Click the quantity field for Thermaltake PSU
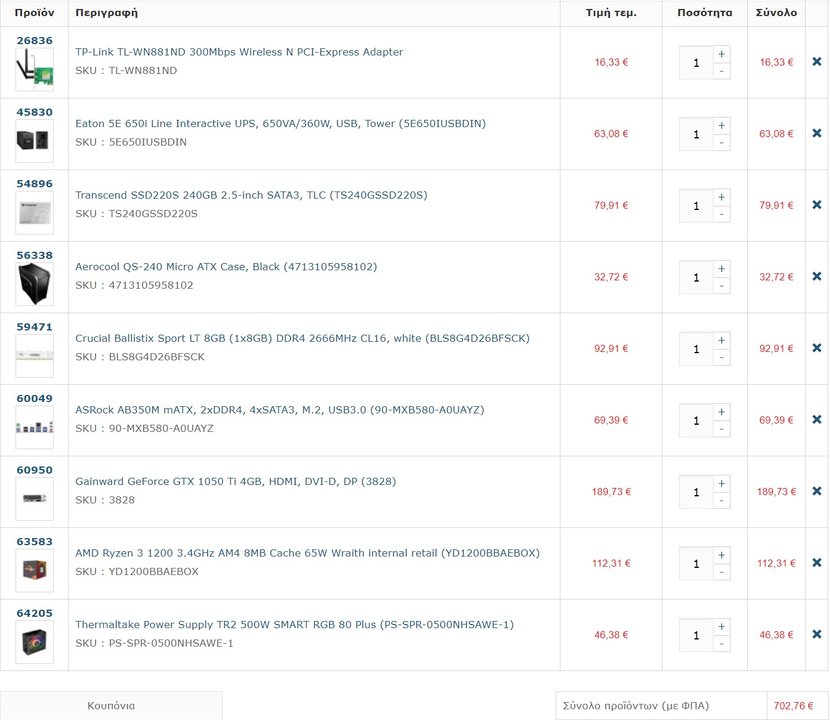The height and width of the screenshot is (720, 830). (697, 635)
